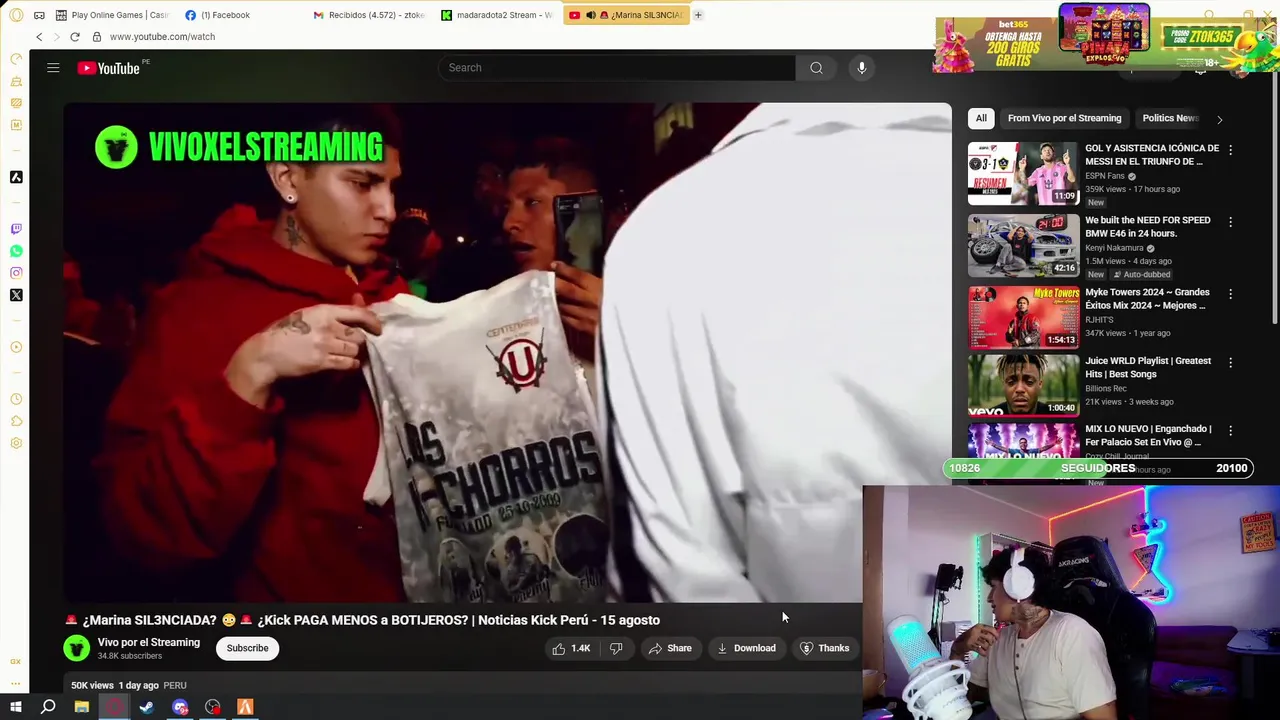The image size is (1280, 720).
Task: Open Instagram in the browser sidebar
Action: (16, 273)
